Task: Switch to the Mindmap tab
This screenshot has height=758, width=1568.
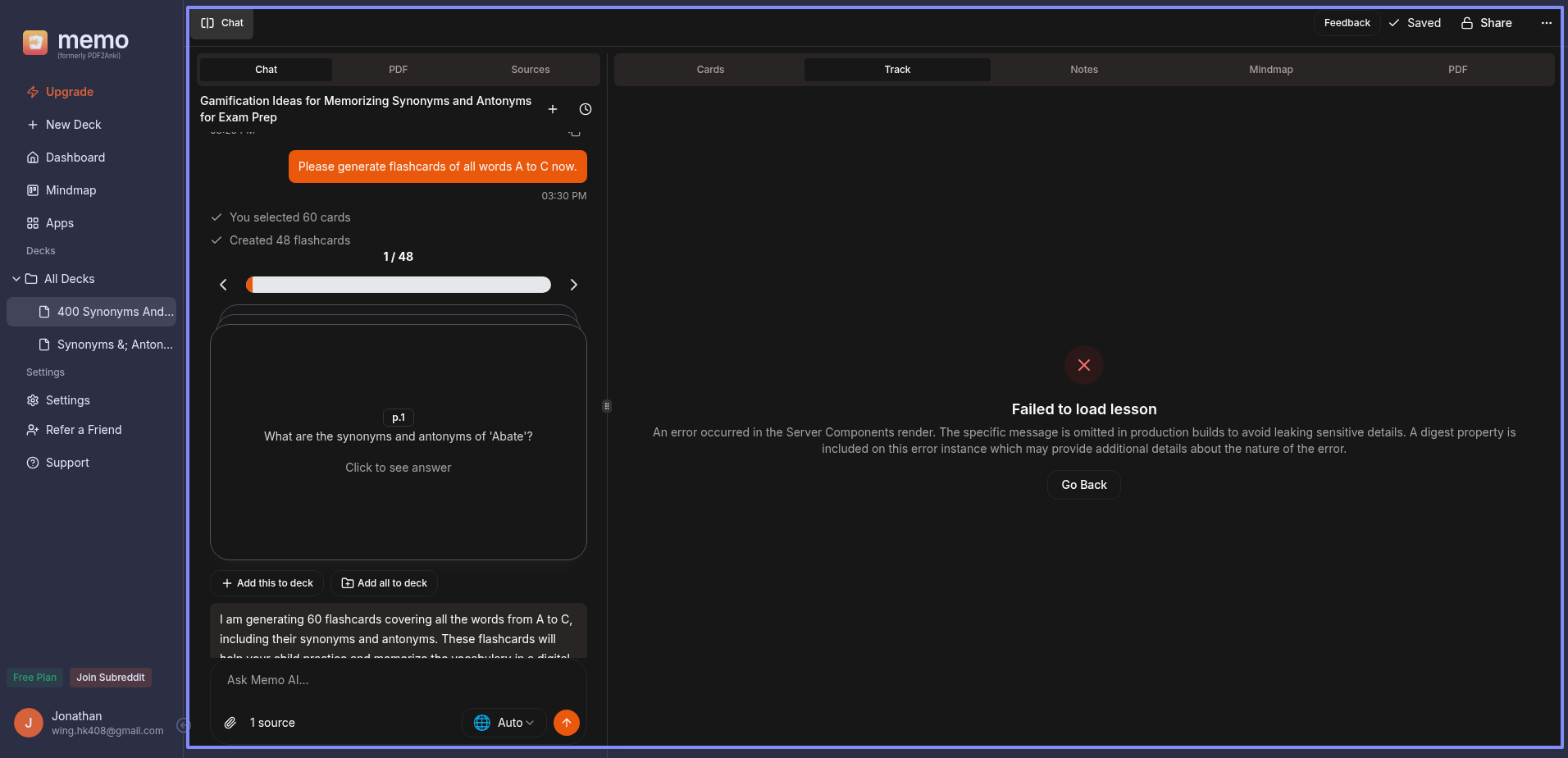Action: point(1270,70)
